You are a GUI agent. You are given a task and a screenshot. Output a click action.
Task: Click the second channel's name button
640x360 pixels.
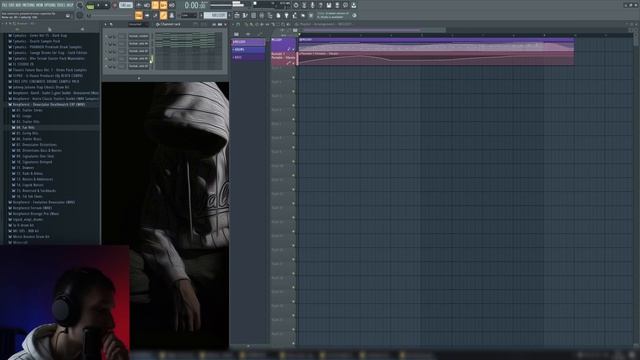(138, 44)
